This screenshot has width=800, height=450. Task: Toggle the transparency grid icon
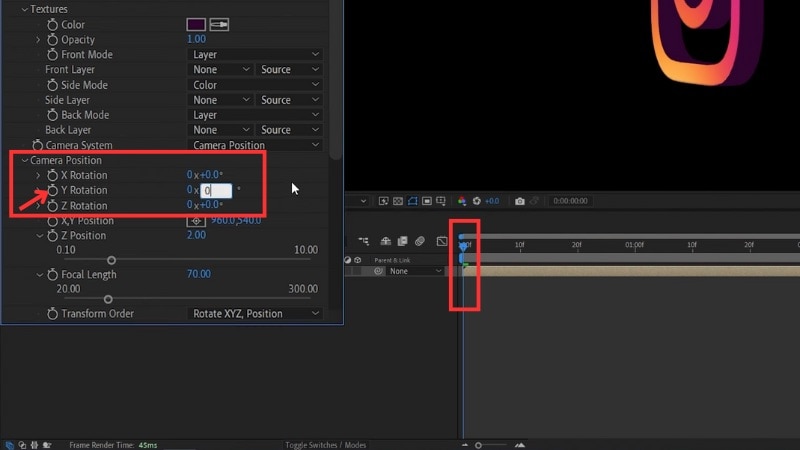tap(398, 201)
